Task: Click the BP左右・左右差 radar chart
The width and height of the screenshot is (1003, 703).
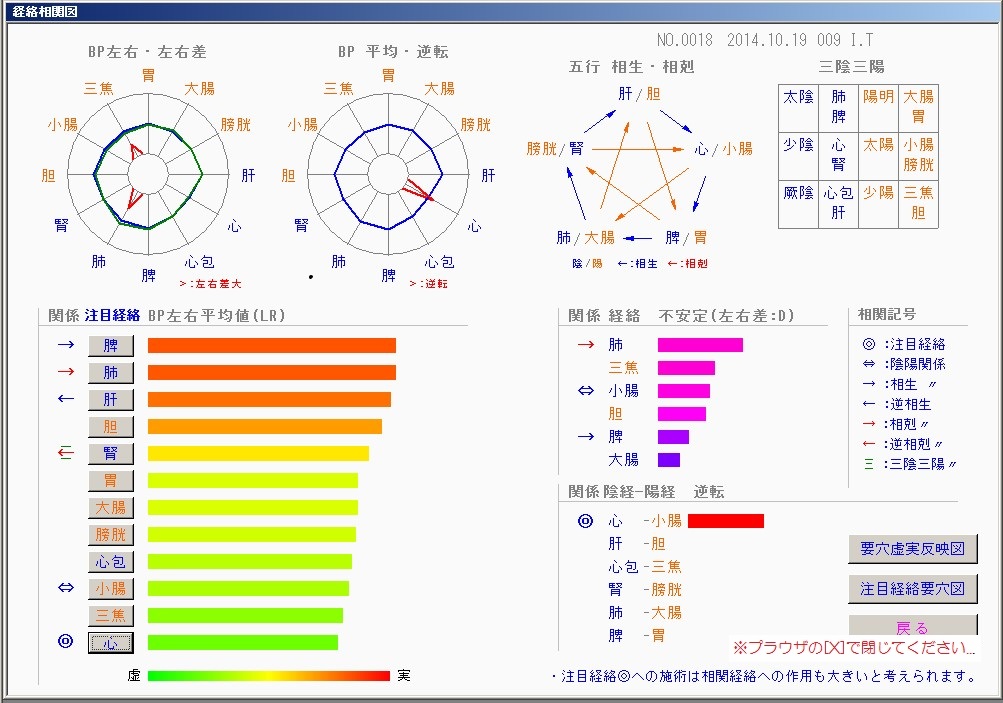Action: (x=148, y=175)
